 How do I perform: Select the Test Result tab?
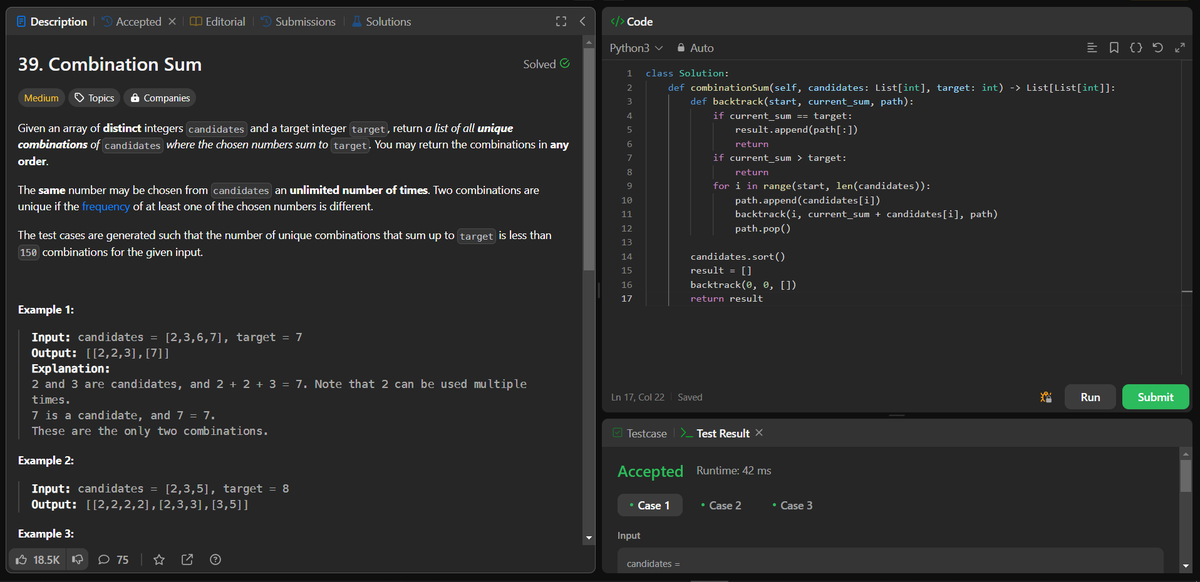click(x=715, y=433)
